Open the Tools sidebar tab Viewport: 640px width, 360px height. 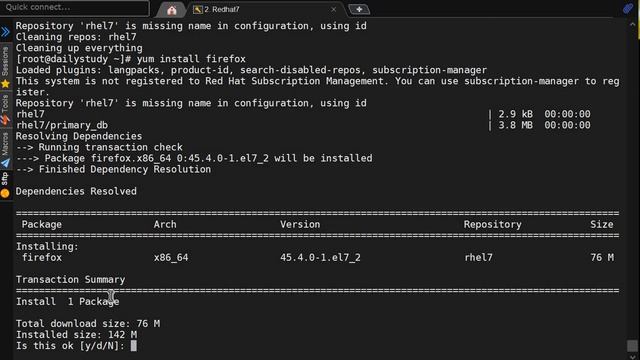click(5, 103)
